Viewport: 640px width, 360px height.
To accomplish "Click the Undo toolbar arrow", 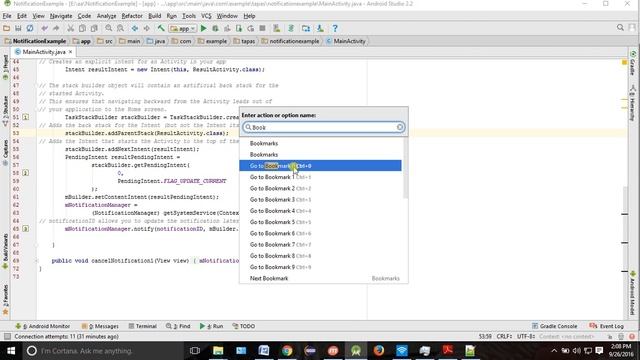I will coord(44,28).
